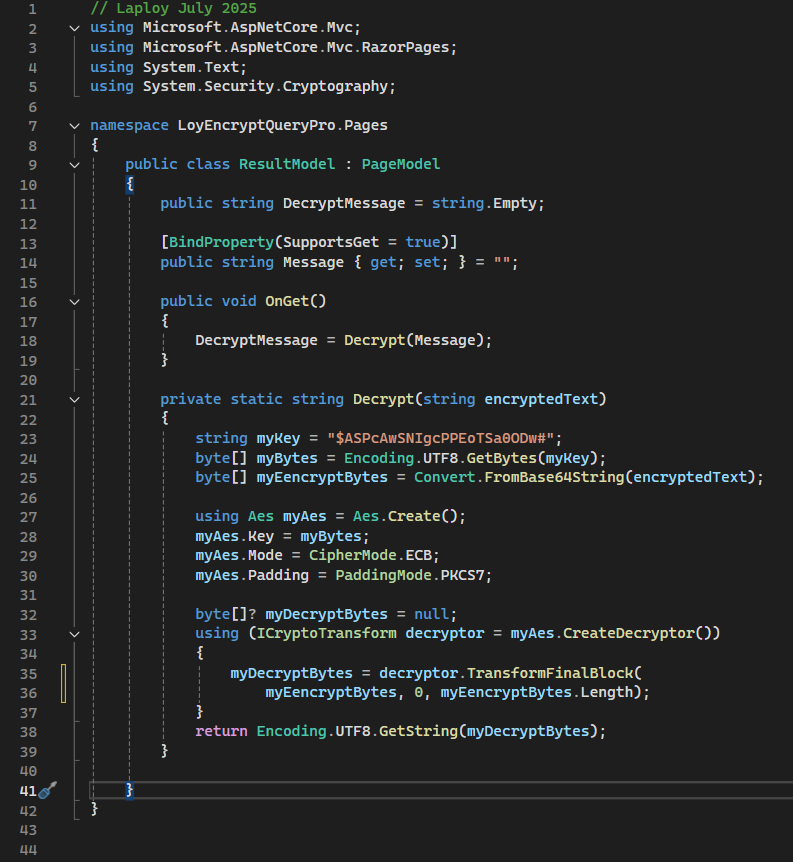The width and height of the screenshot is (793, 862).
Task: Click the yellow change marker beside line 35
Action: coord(64,682)
